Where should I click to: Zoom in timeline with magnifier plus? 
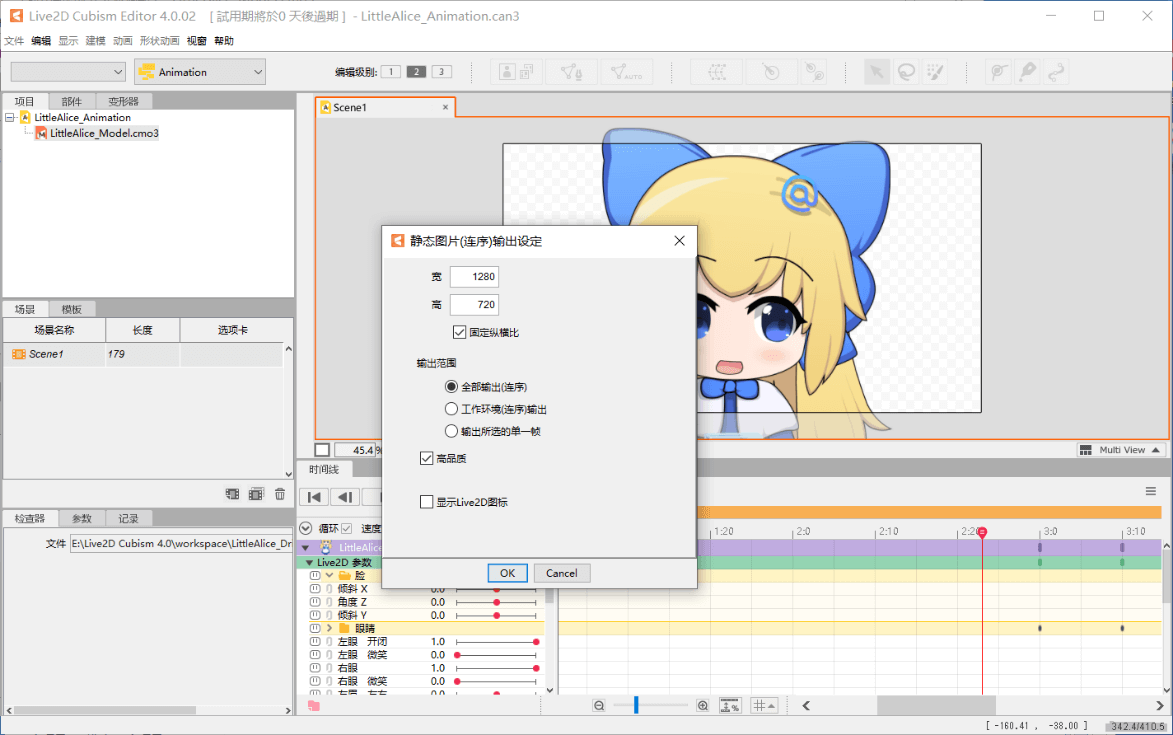pos(703,706)
